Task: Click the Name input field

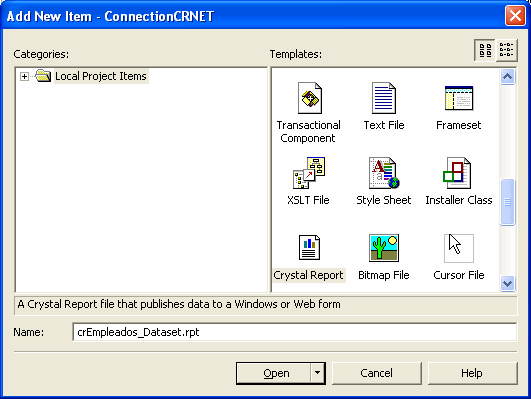Action: click(295, 332)
